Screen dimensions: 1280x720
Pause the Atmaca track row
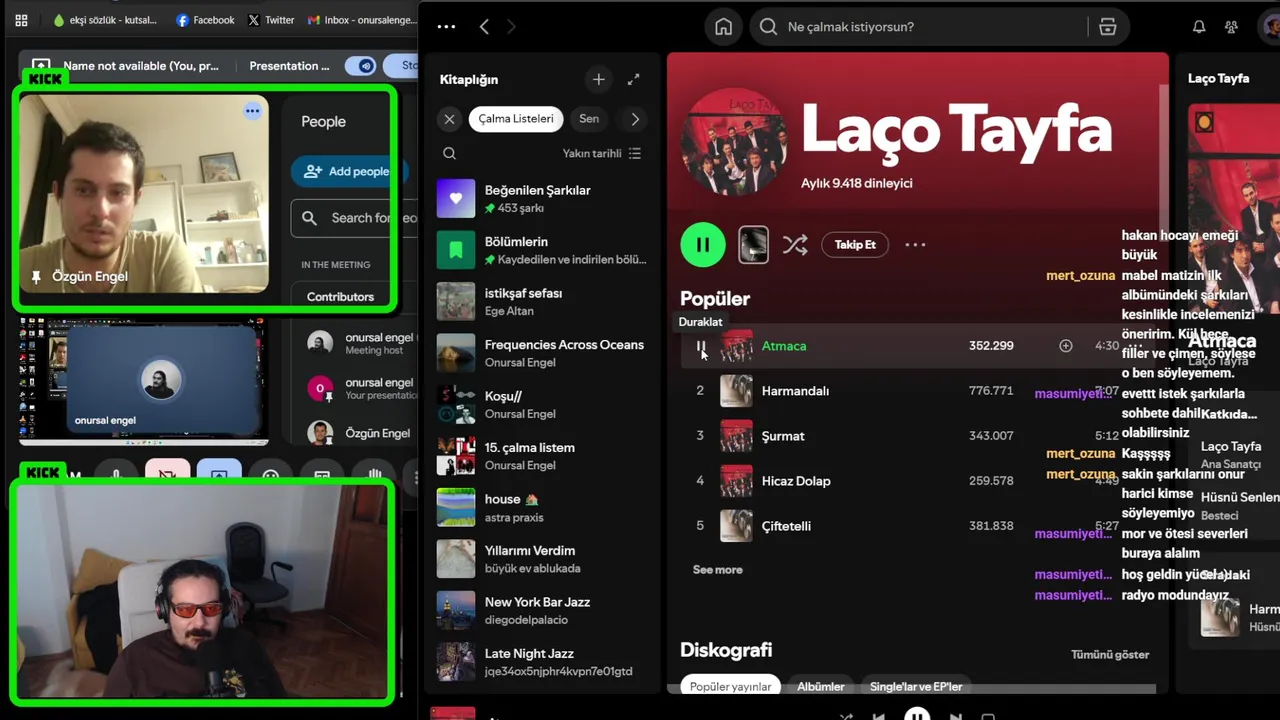pyautogui.click(x=700, y=346)
